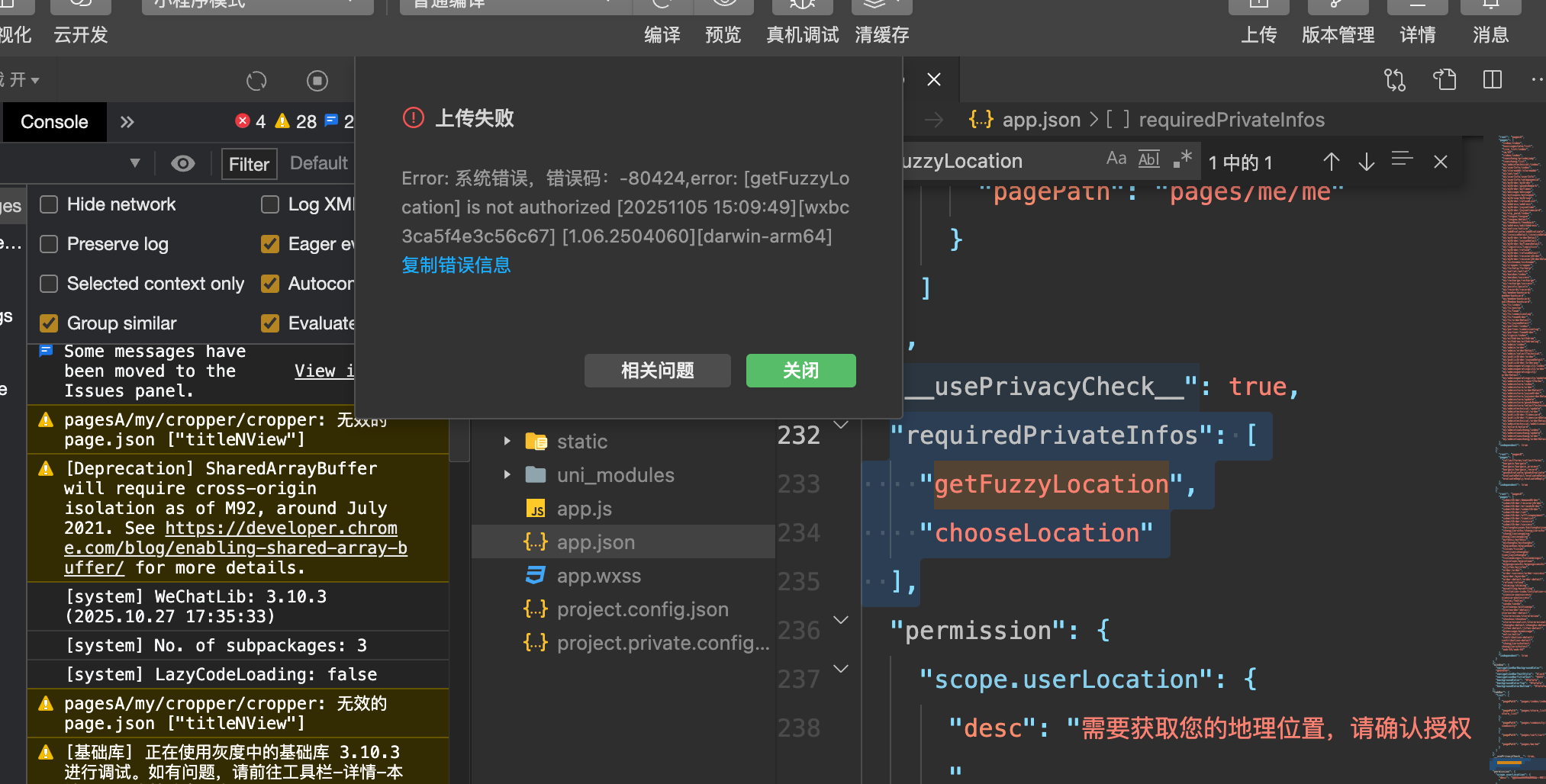The width and height of the screenshot is (1546, 784).
Task: Show more DevTools tabs chevron
Action: (127, 122)
